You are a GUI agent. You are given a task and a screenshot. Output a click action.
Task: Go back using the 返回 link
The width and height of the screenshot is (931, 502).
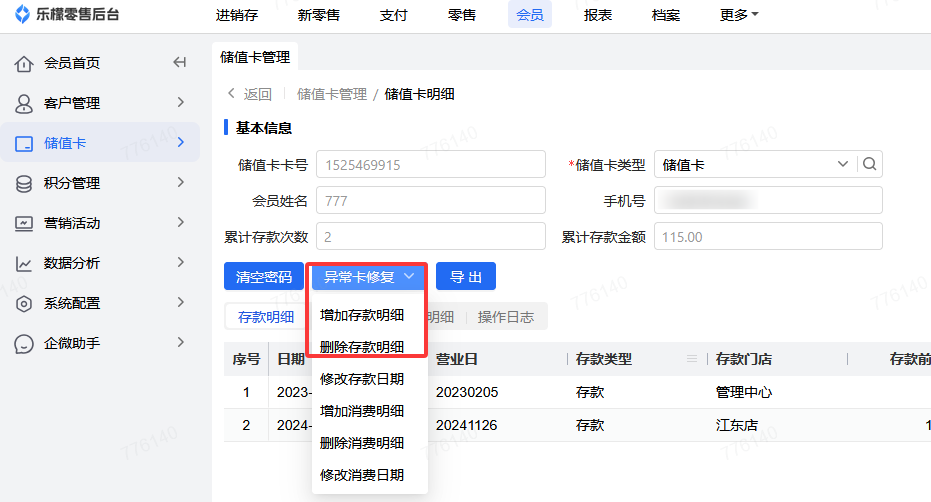pos(249,94)
